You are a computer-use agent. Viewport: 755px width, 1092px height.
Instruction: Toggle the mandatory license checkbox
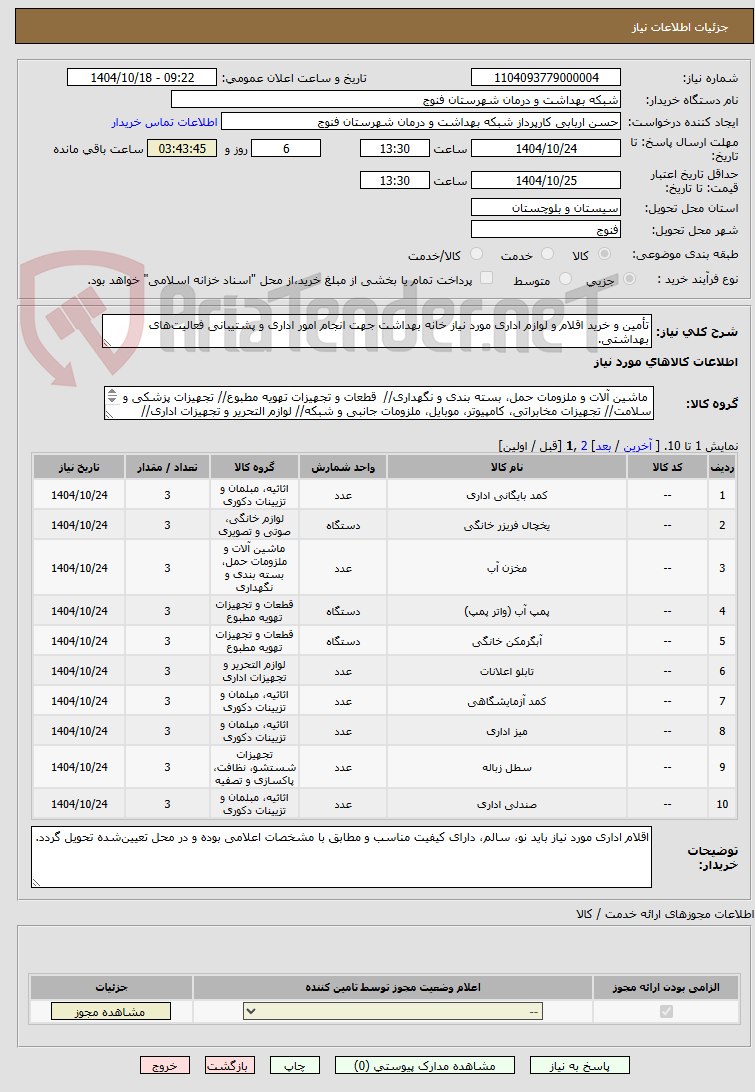click(x=667, y=1011)
